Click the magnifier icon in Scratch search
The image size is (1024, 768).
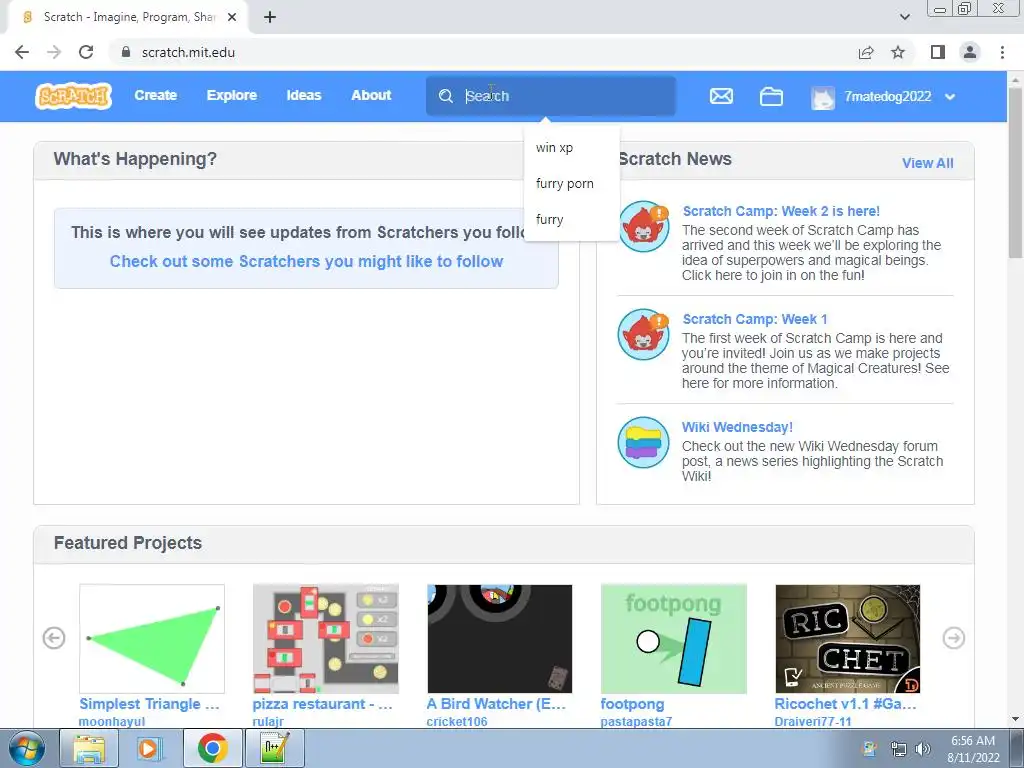point(446,96)
